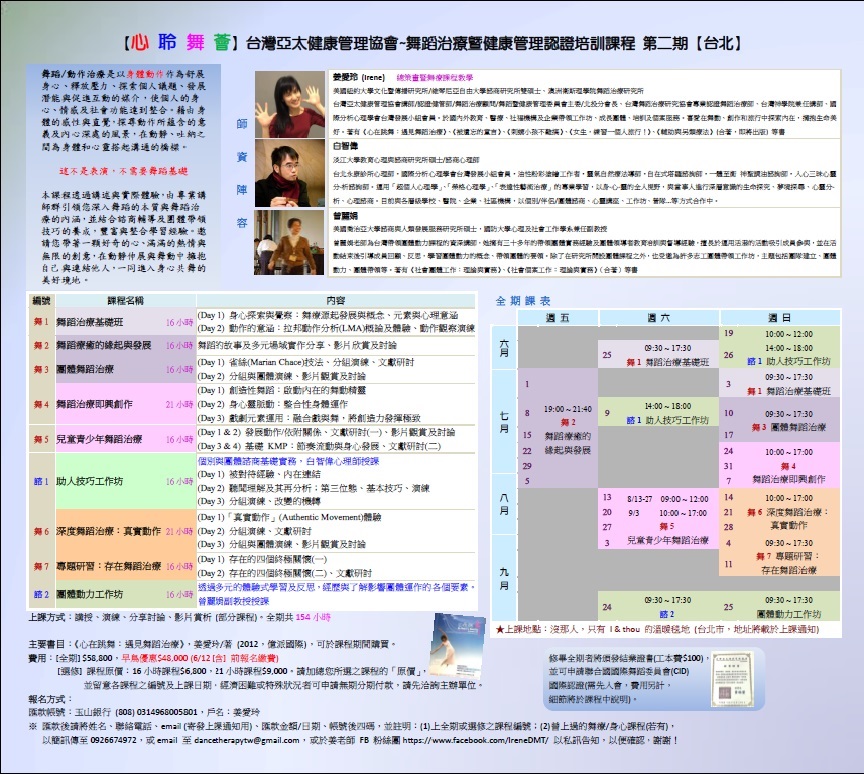
Task: Click the 21小時 value in the 舞4 row
Action: click(180, 404)
